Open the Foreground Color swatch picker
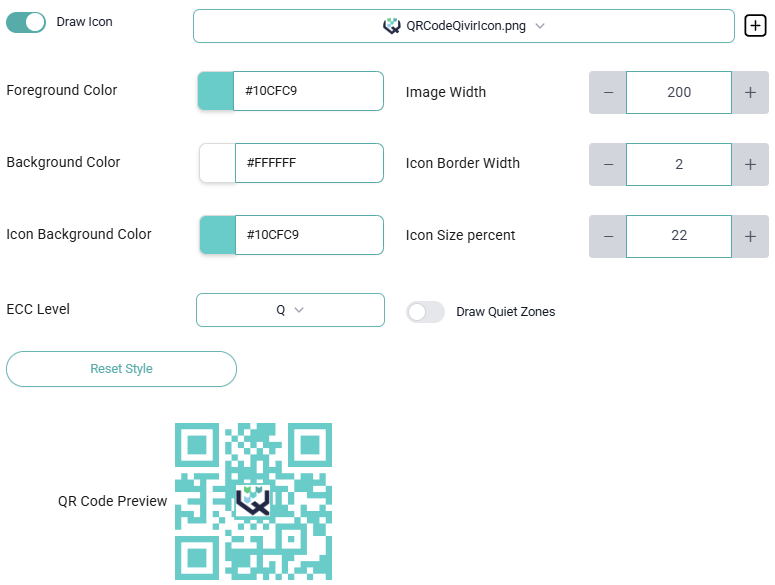Viewport: 775px width, 585px height. pyautogui.click(x=216, y=91)
